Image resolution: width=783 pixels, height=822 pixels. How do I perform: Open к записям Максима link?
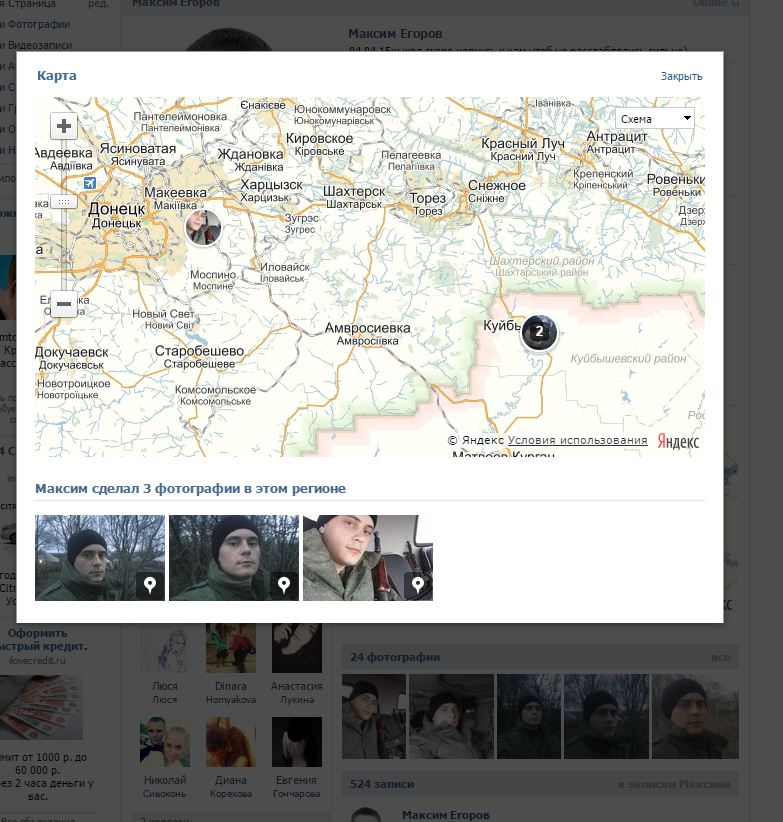pyautogui.click(x=674, y=784)
